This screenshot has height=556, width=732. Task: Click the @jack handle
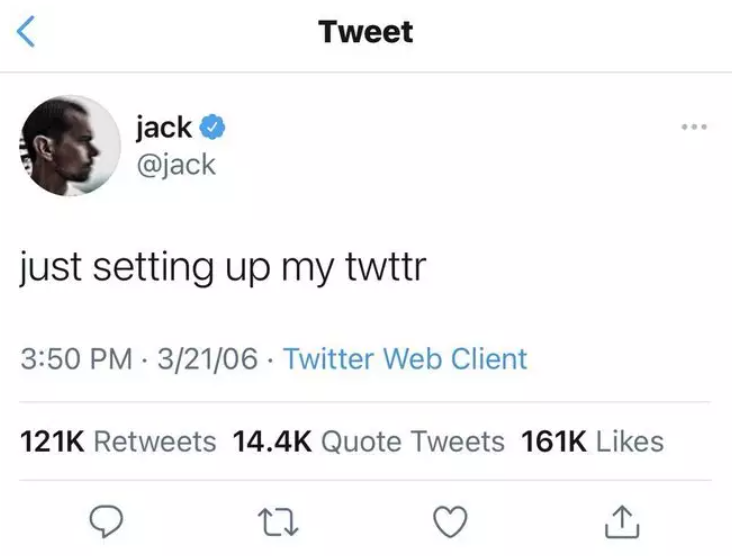tap(176, 165)
